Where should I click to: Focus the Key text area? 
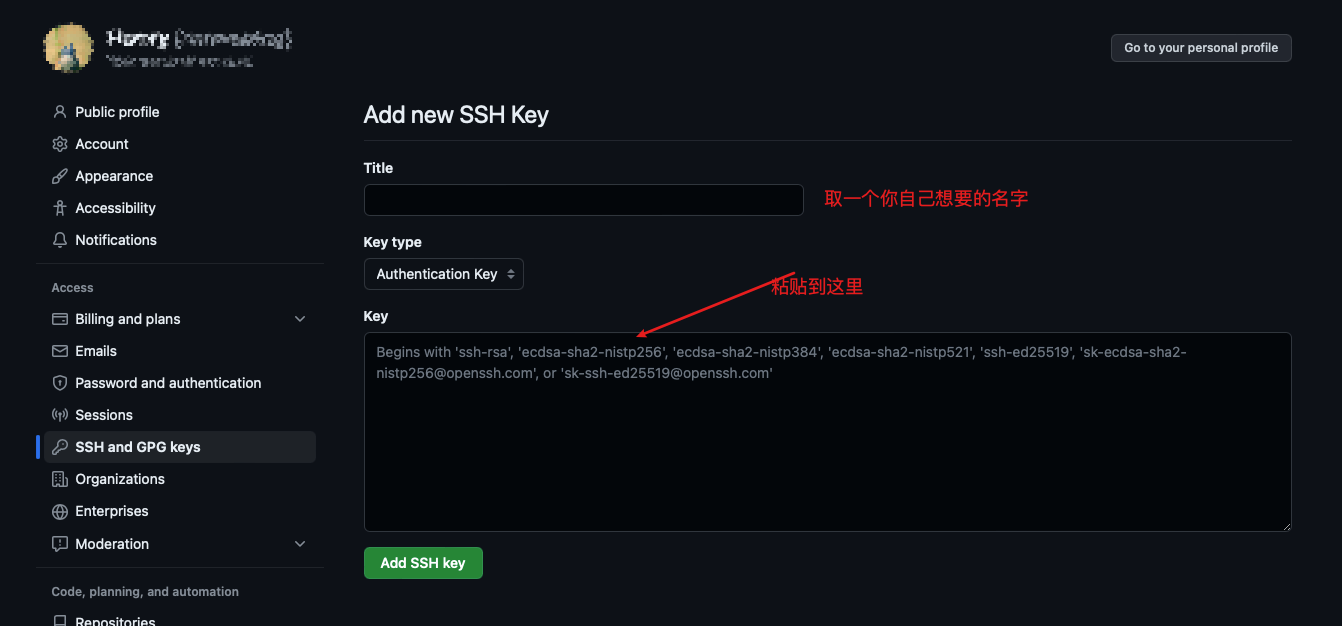tap(827, 450)
